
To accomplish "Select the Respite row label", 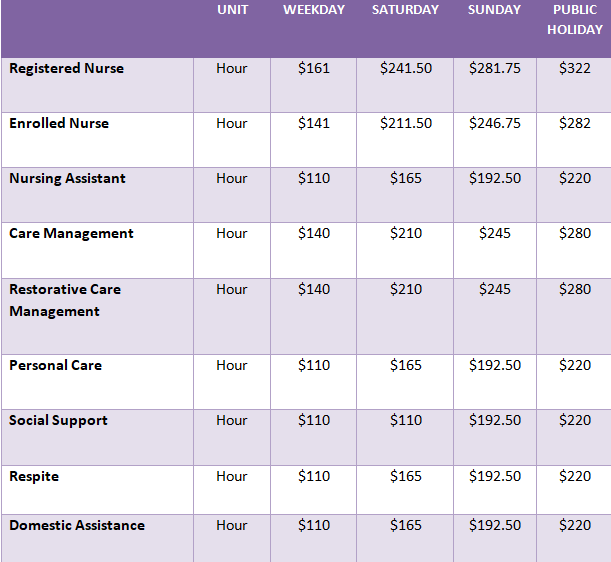I will [34, 476].
